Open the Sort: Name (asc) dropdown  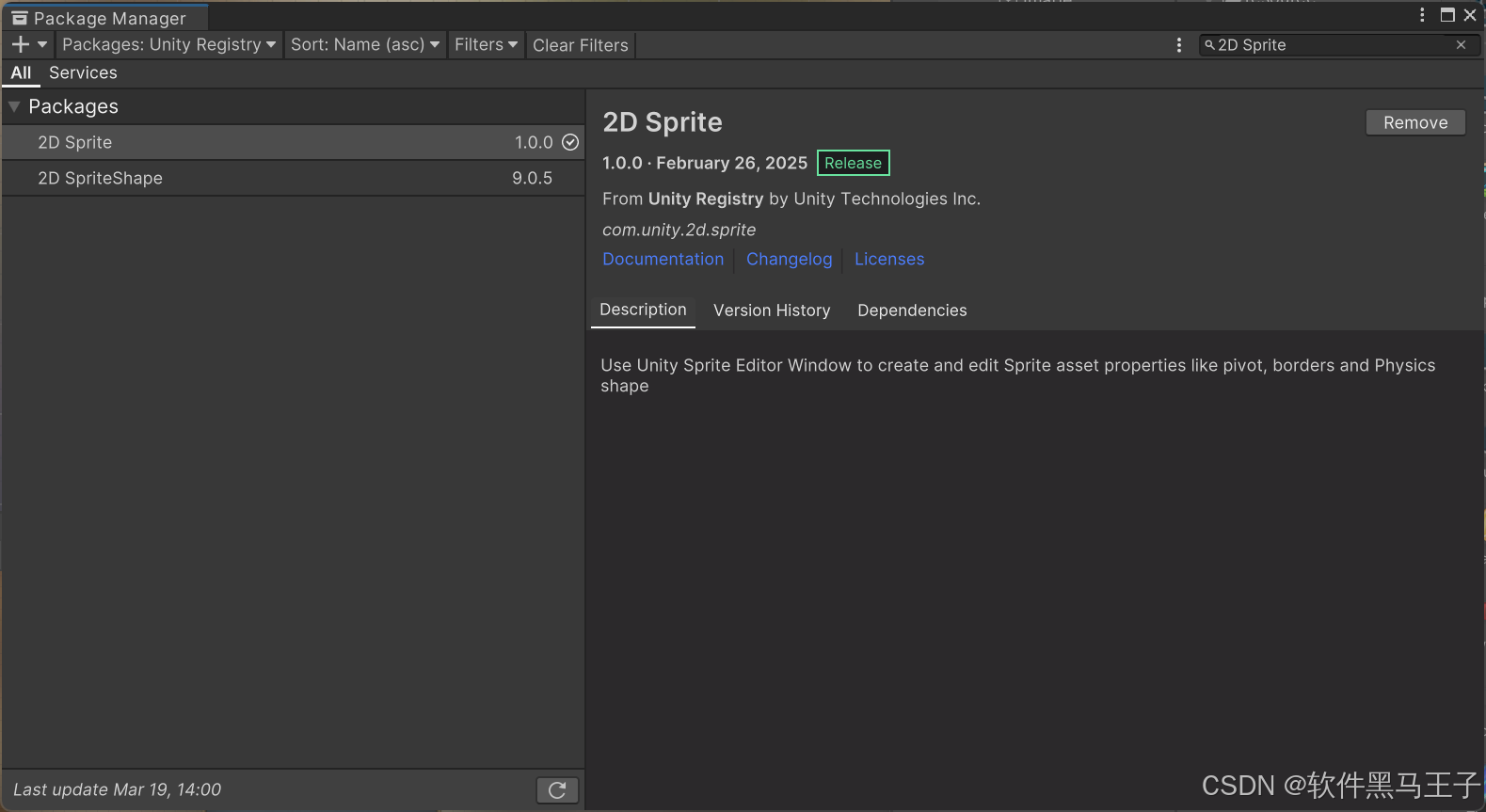click(365, 44)
